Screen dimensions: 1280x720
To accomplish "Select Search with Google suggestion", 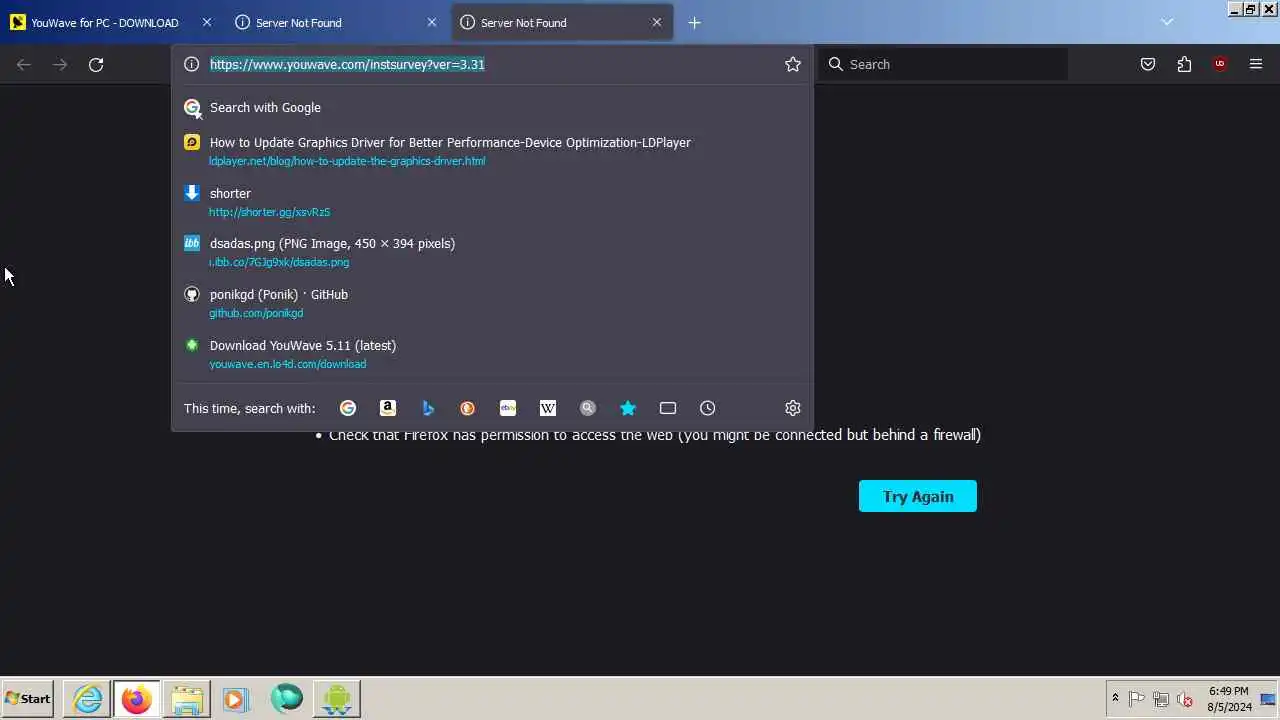I will click(x=492, y=107).
